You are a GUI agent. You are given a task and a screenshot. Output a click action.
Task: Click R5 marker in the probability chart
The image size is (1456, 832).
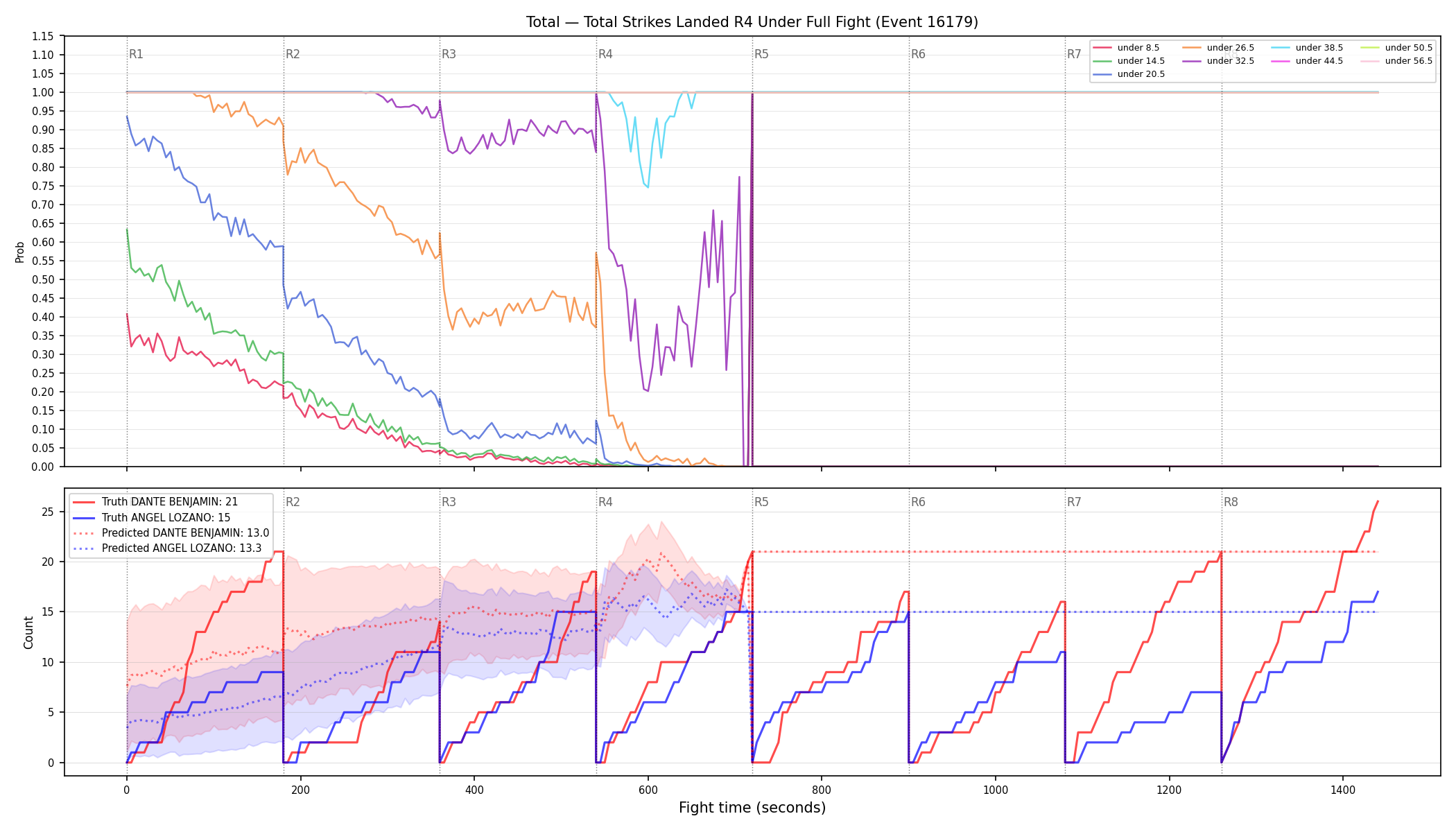tap(762, 54)
